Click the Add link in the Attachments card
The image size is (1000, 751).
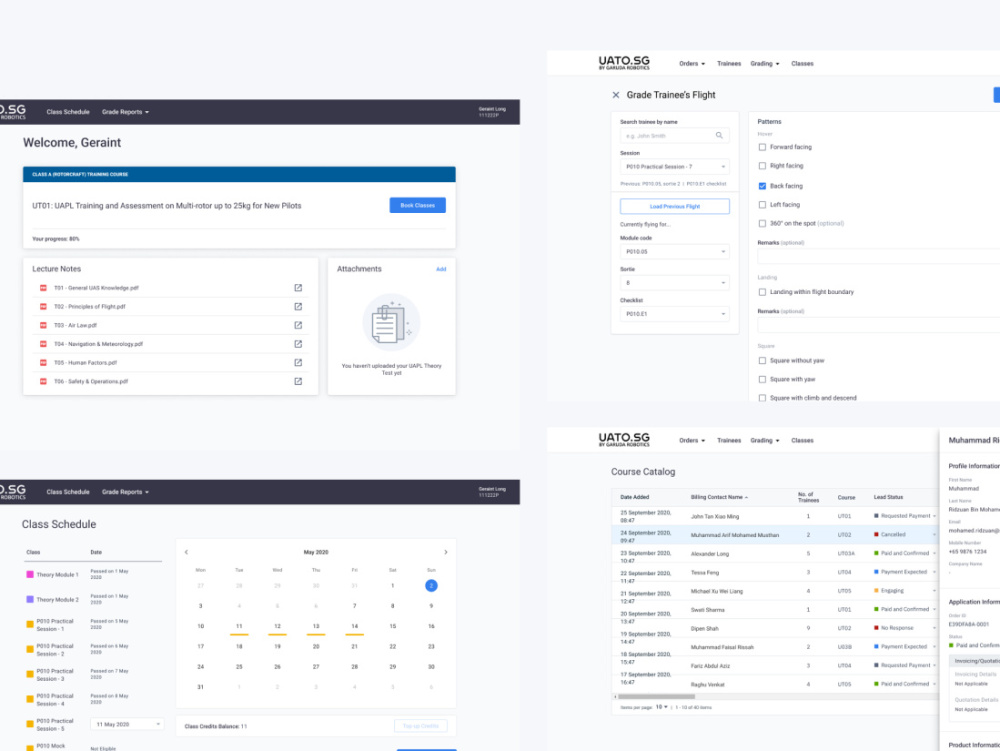click(x=441, y=269)
